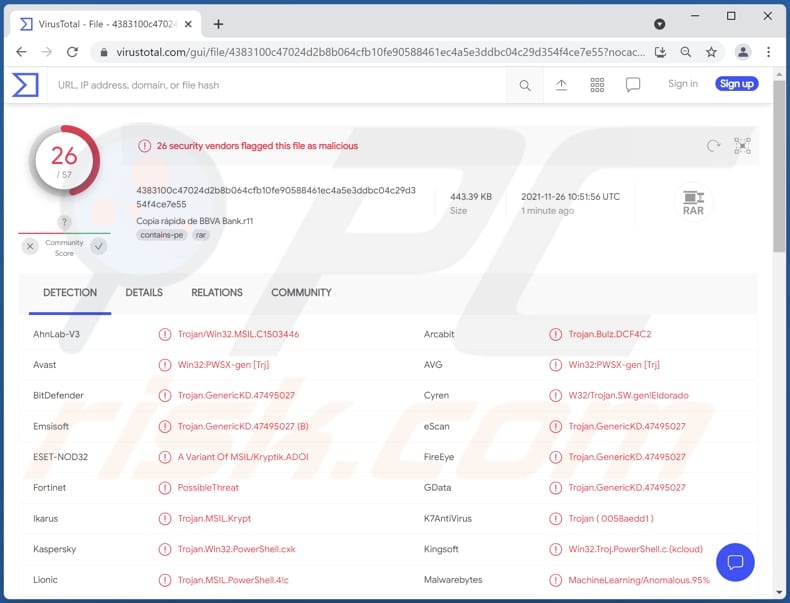The image size is (790, 603).
Task: Click Fortinet PossibleThreat result
Action: (208, 488)
